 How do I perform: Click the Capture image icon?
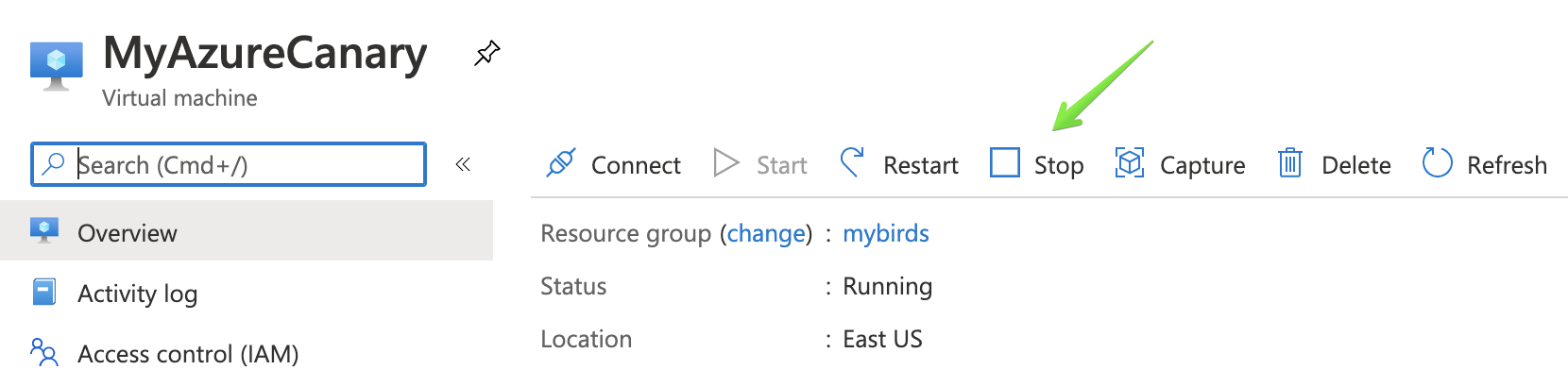coord(1130,162)
